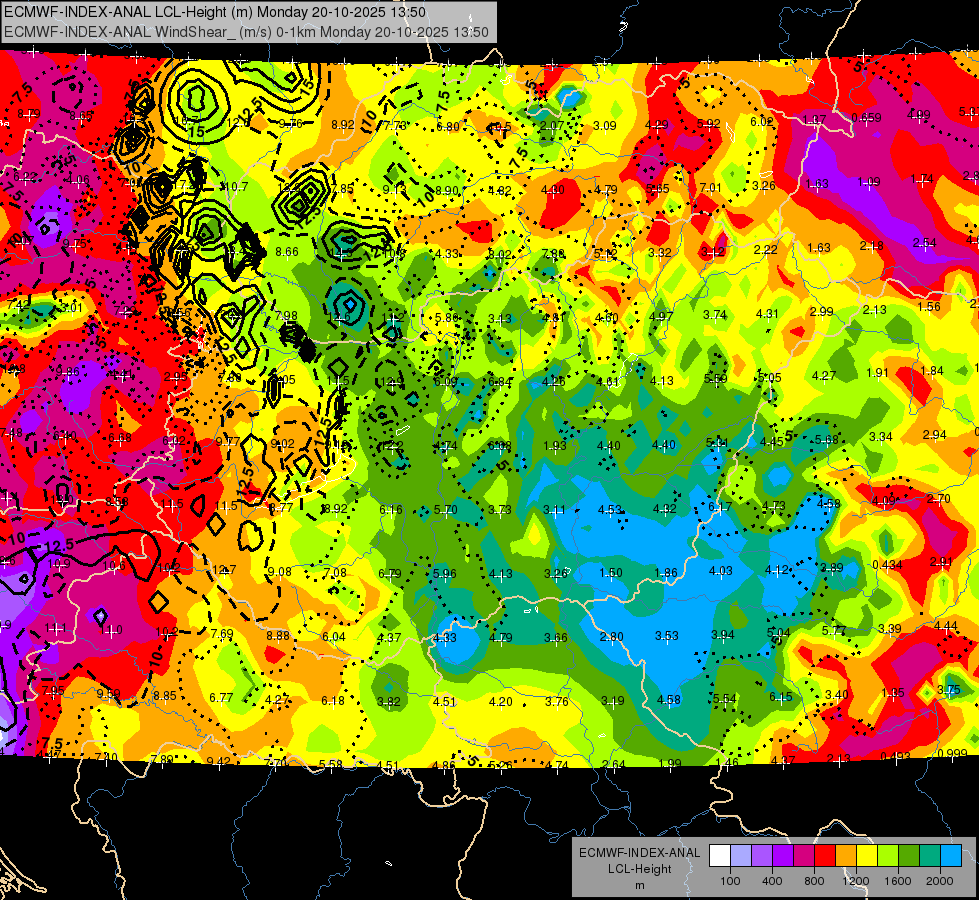Click the 0.999 shear value

click(x=952, y=753)
